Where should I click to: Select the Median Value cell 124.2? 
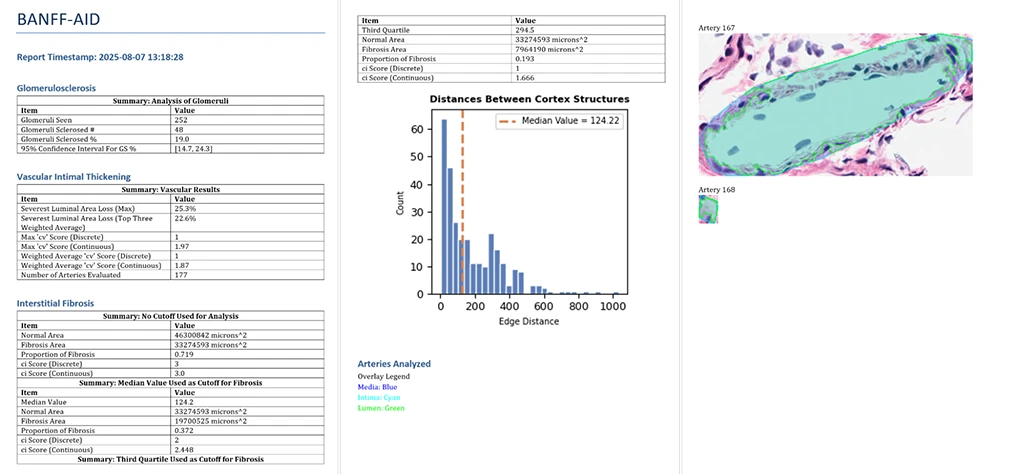coord(183,402)
